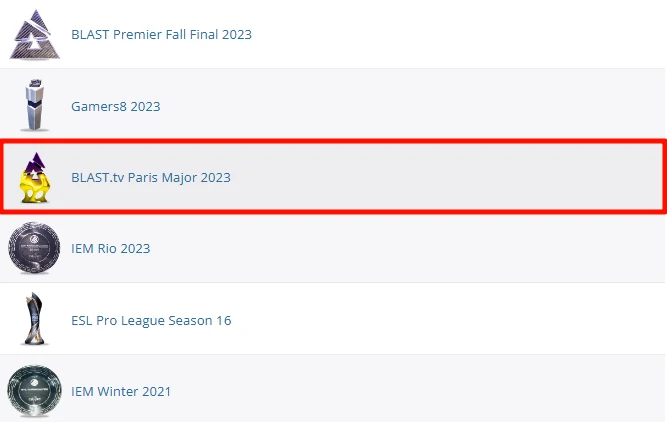Click the IEM Rio 2023 plate trophy
The width and height of the screenshot is (667, 422).
coord(34,248)
